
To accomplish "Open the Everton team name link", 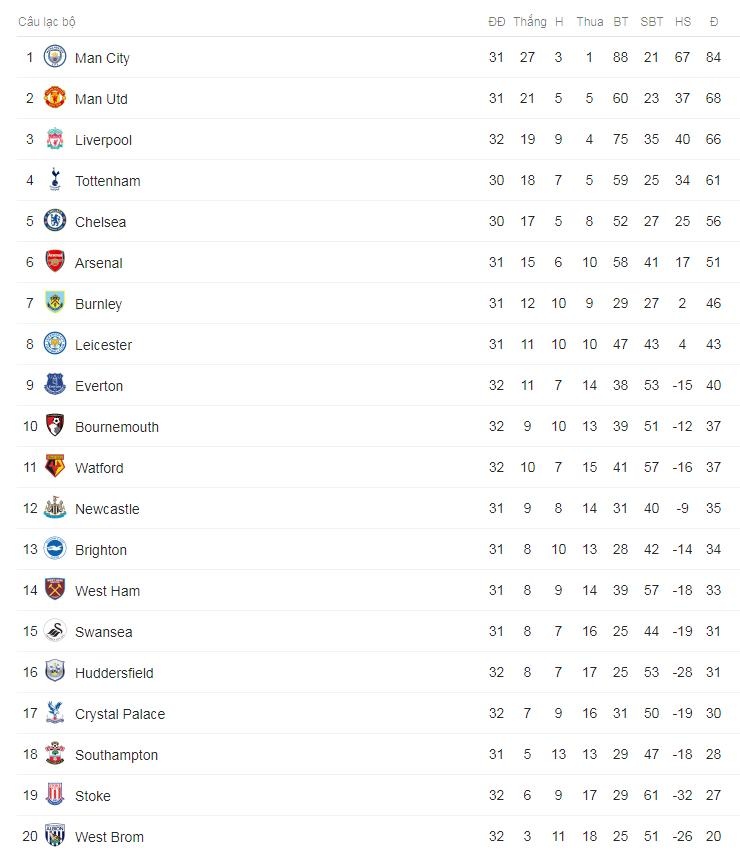I will 99,386.
